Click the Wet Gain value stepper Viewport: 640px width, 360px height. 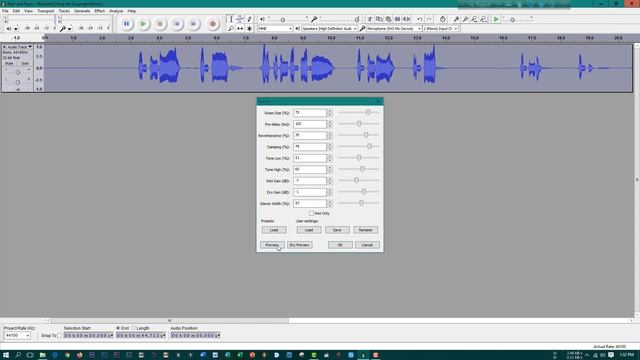pos(329,181)
